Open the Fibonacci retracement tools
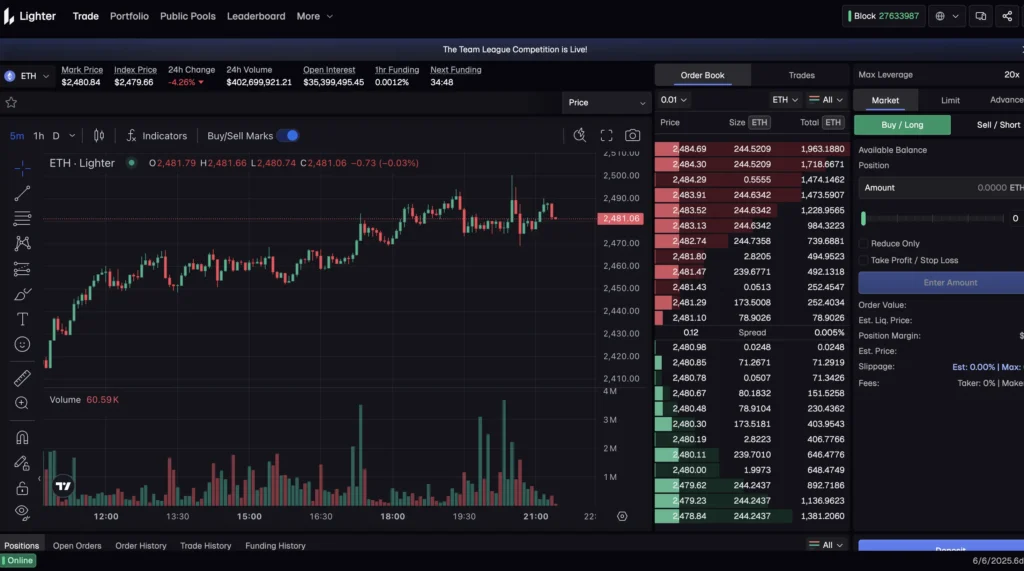The width and height of the screenshot is (1024, 571). [22, 218]
